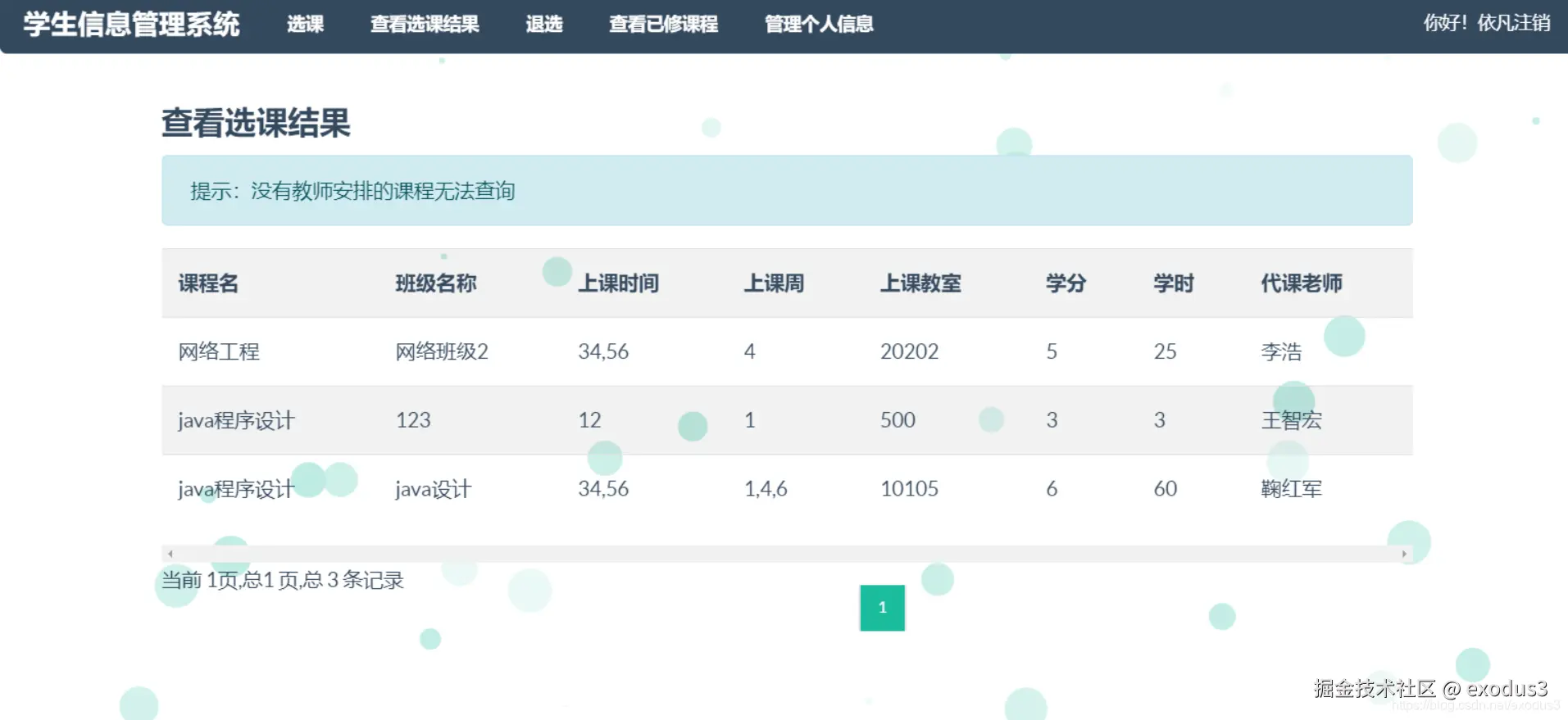Click the 代课老师 column header
This screenshot has width=1568, height=720.
click(1302, 283)
